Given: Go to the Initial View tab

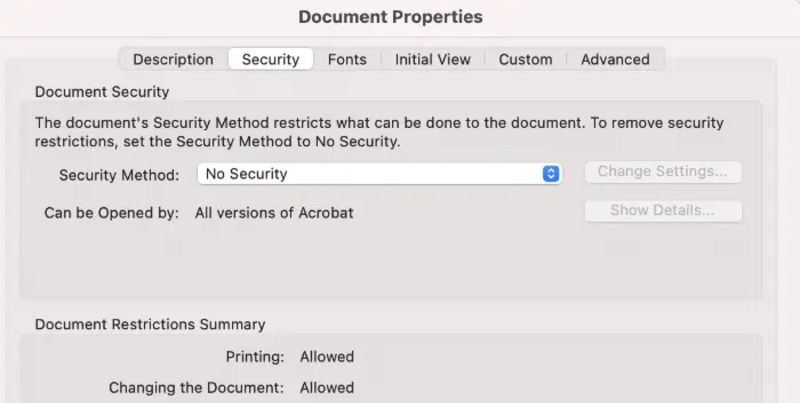Looking at the screenshot, I should 432,59.
